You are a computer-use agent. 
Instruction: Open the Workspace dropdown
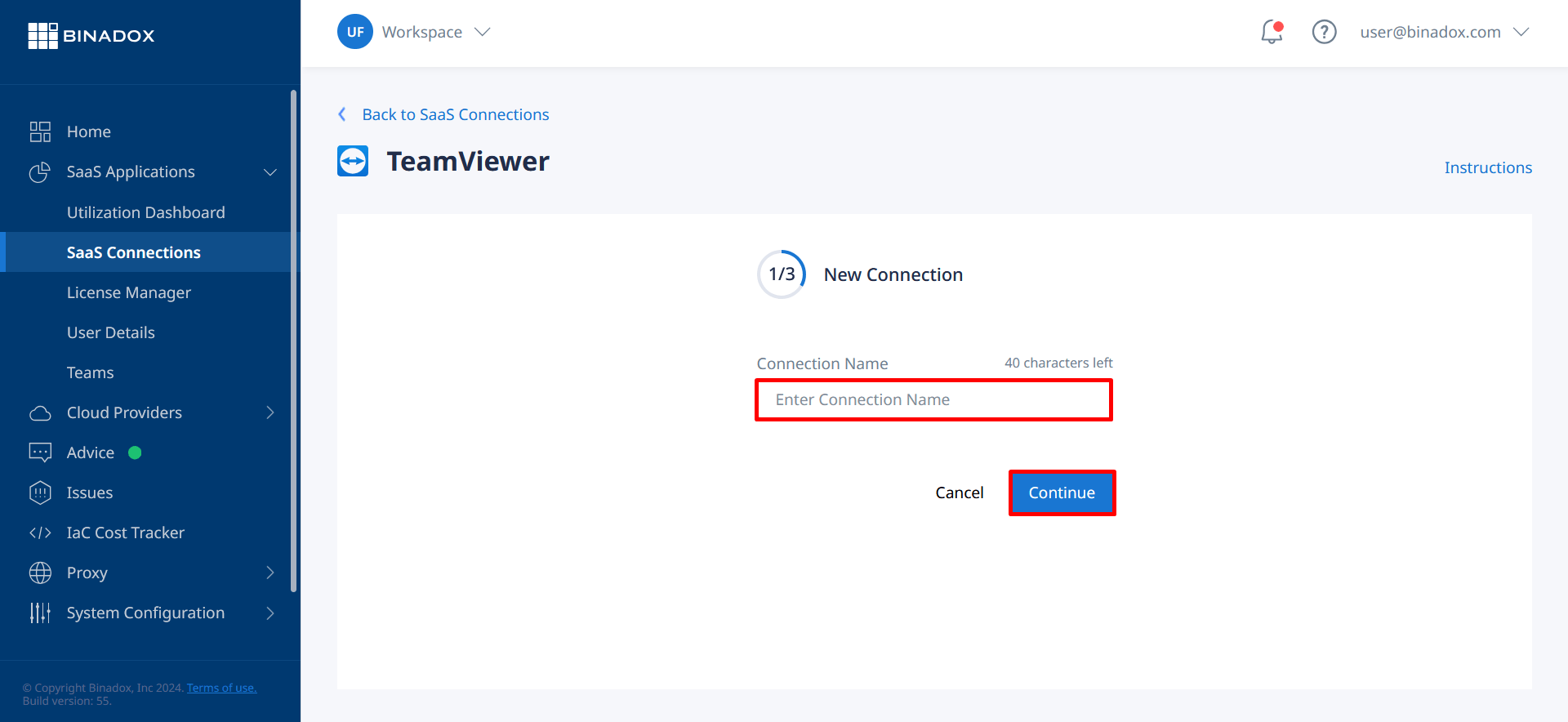point(436,32)
